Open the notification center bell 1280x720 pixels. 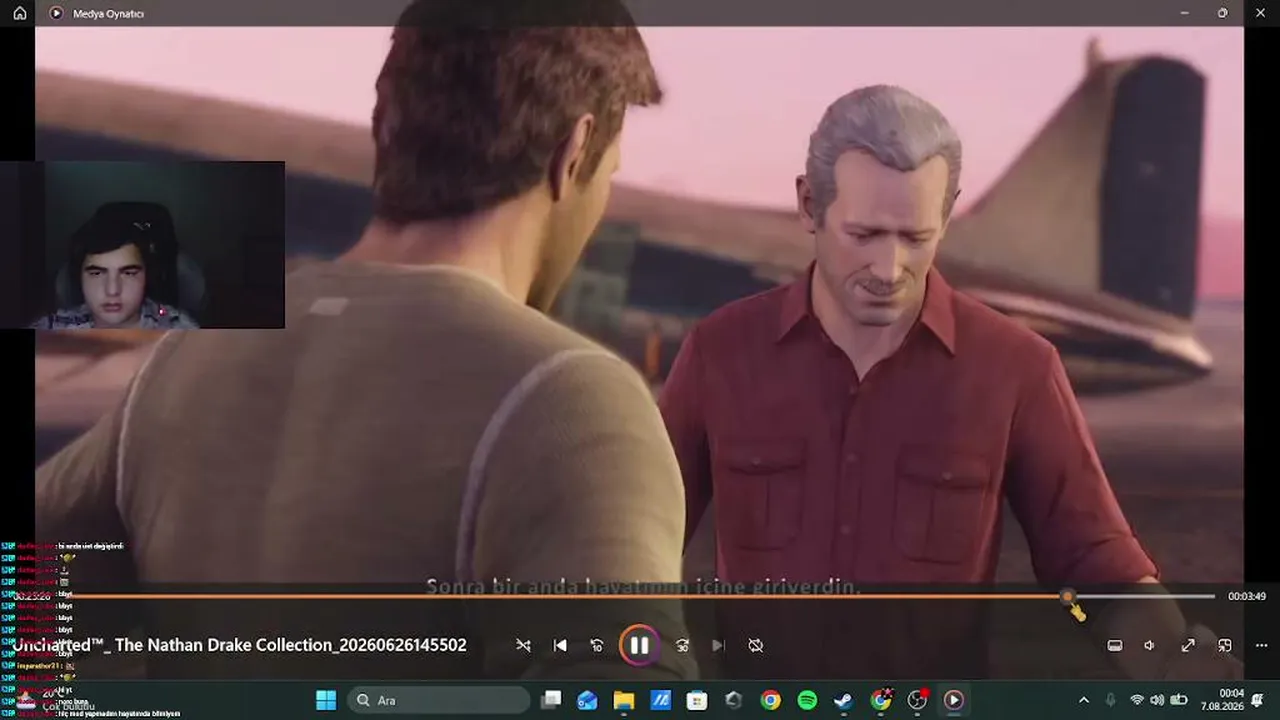pos(1257,700)
